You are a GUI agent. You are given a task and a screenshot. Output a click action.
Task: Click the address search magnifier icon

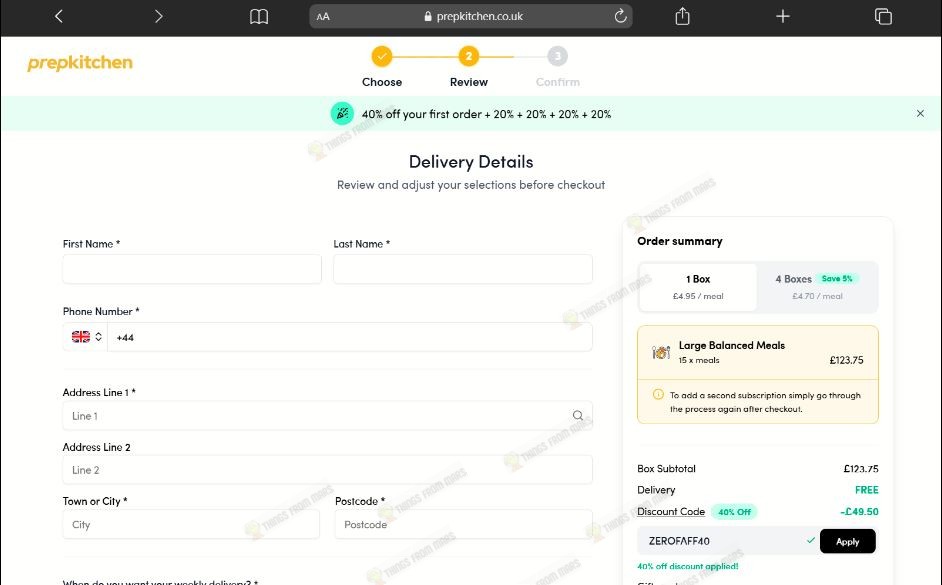pyautogui.click(x=577, y=415)
